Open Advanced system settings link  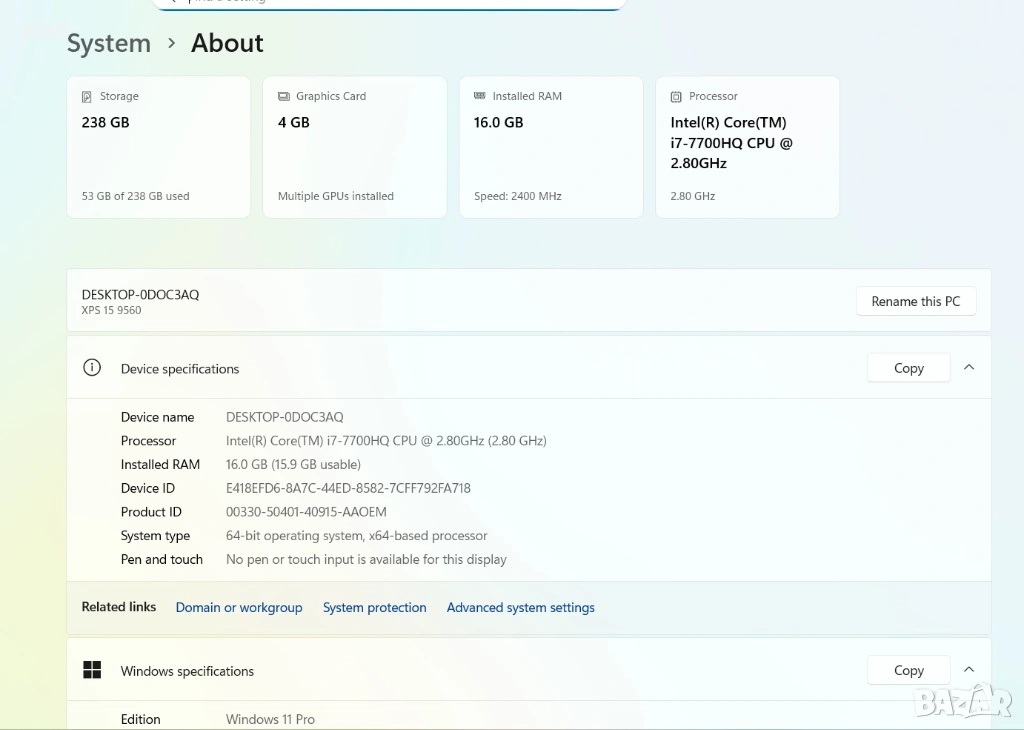520,607
